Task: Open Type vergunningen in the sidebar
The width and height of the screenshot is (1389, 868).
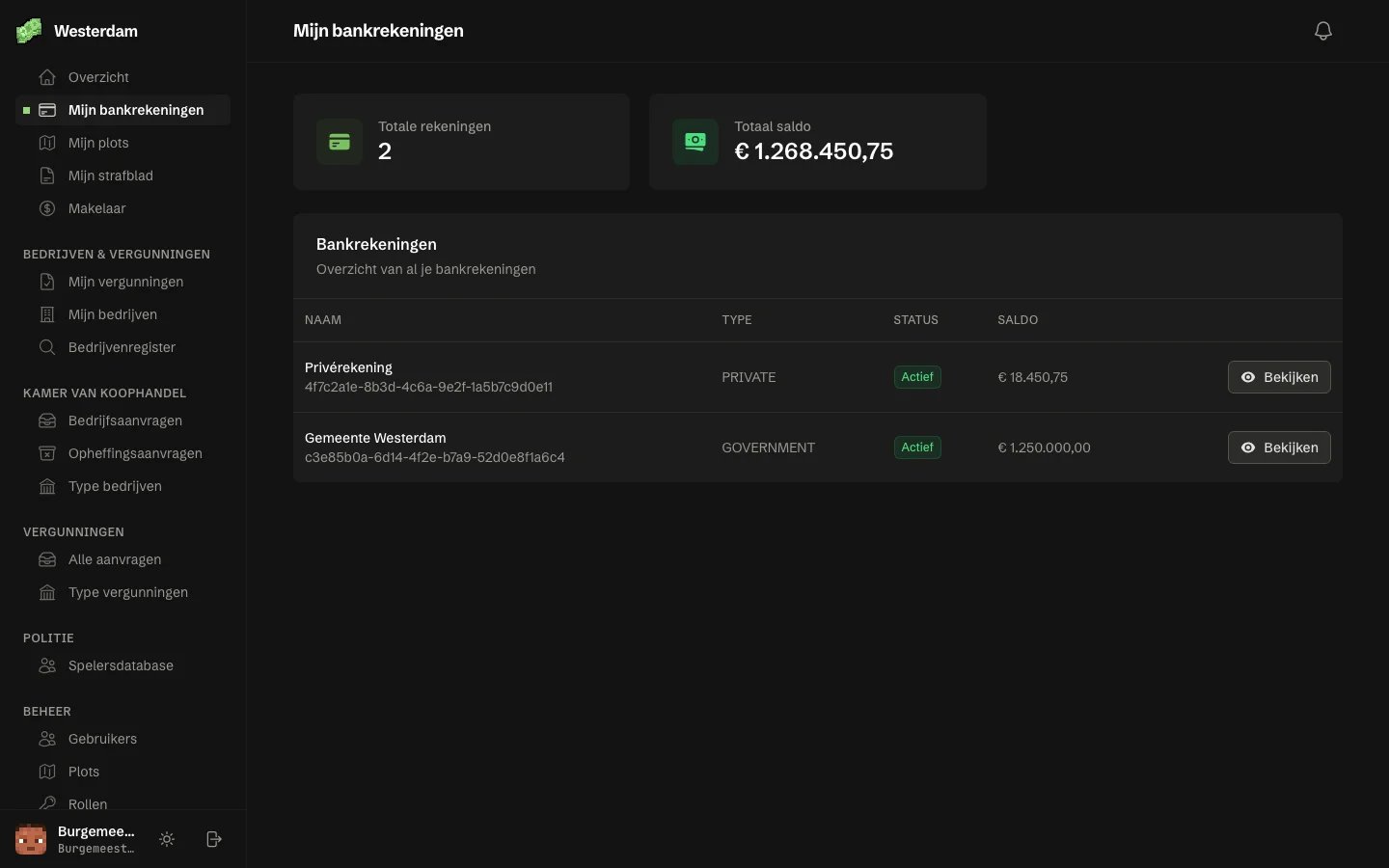Action: (x=123, y=592)
